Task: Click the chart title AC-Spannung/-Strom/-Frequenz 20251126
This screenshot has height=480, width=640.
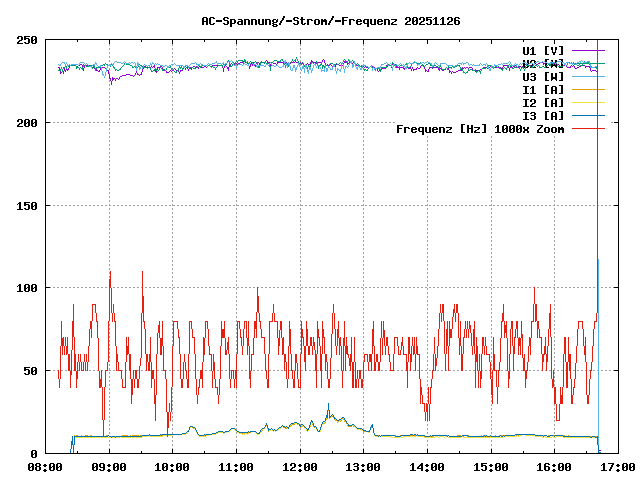Action: click(x=317, y=20)
